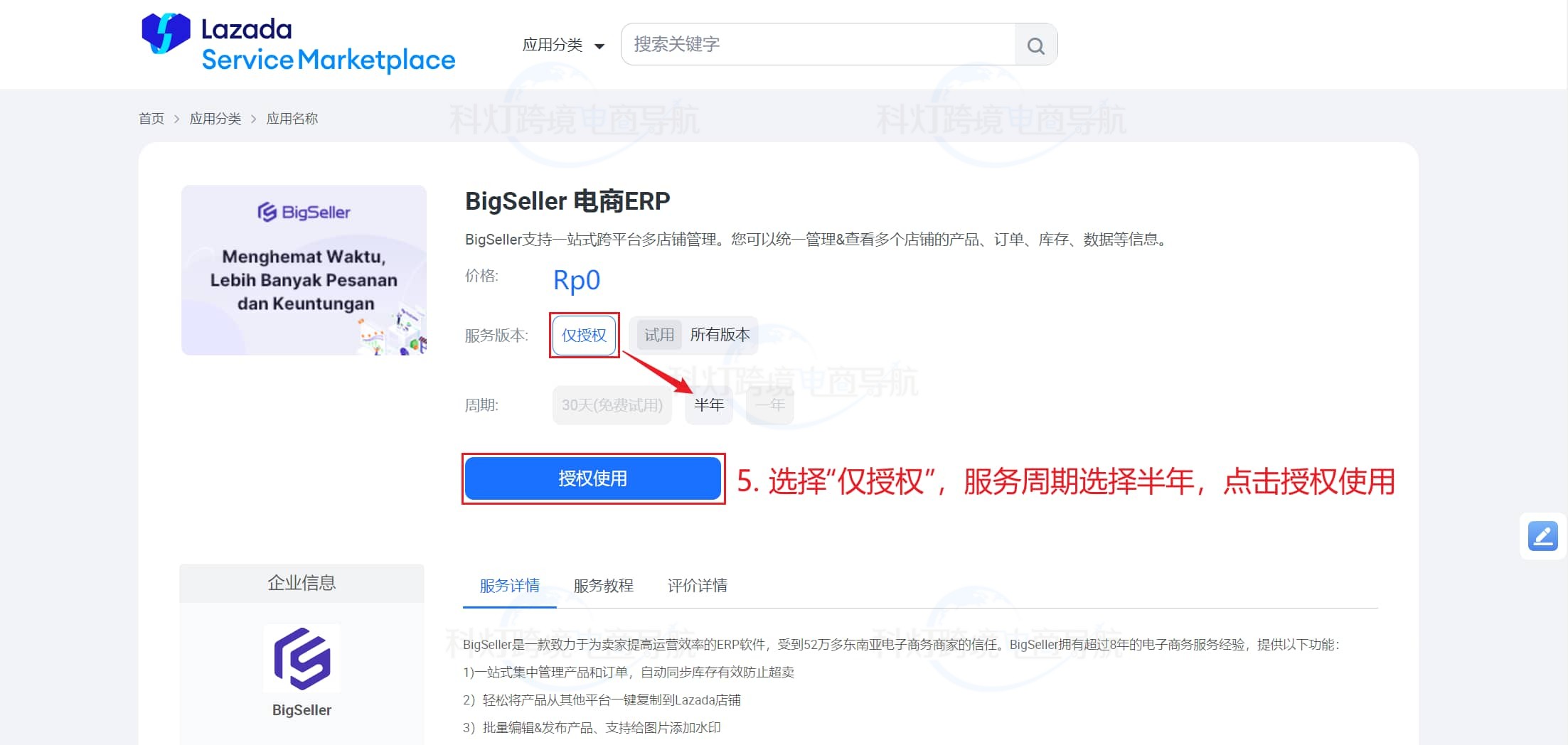Switch to the 服务教程 tab

pyautogui.click(x=603, y=586)
